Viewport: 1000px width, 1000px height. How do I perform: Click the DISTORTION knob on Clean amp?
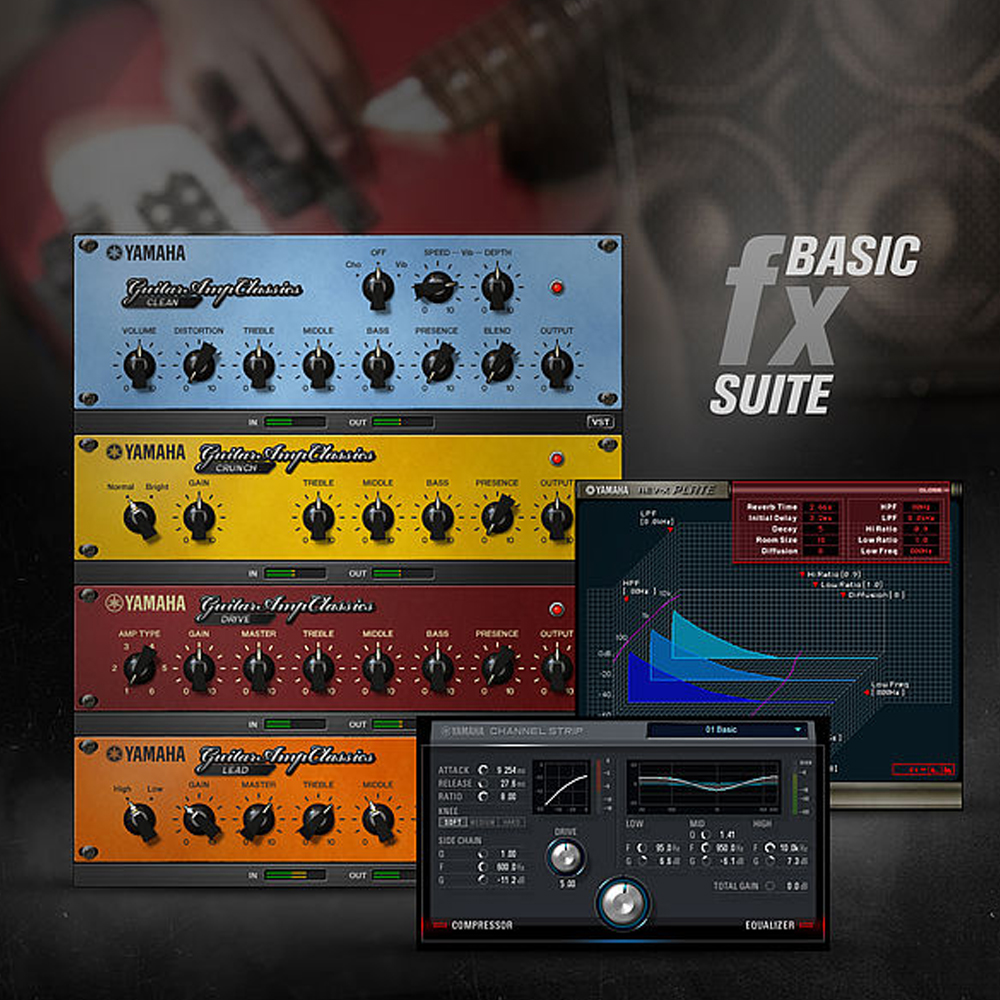point(199,365)
